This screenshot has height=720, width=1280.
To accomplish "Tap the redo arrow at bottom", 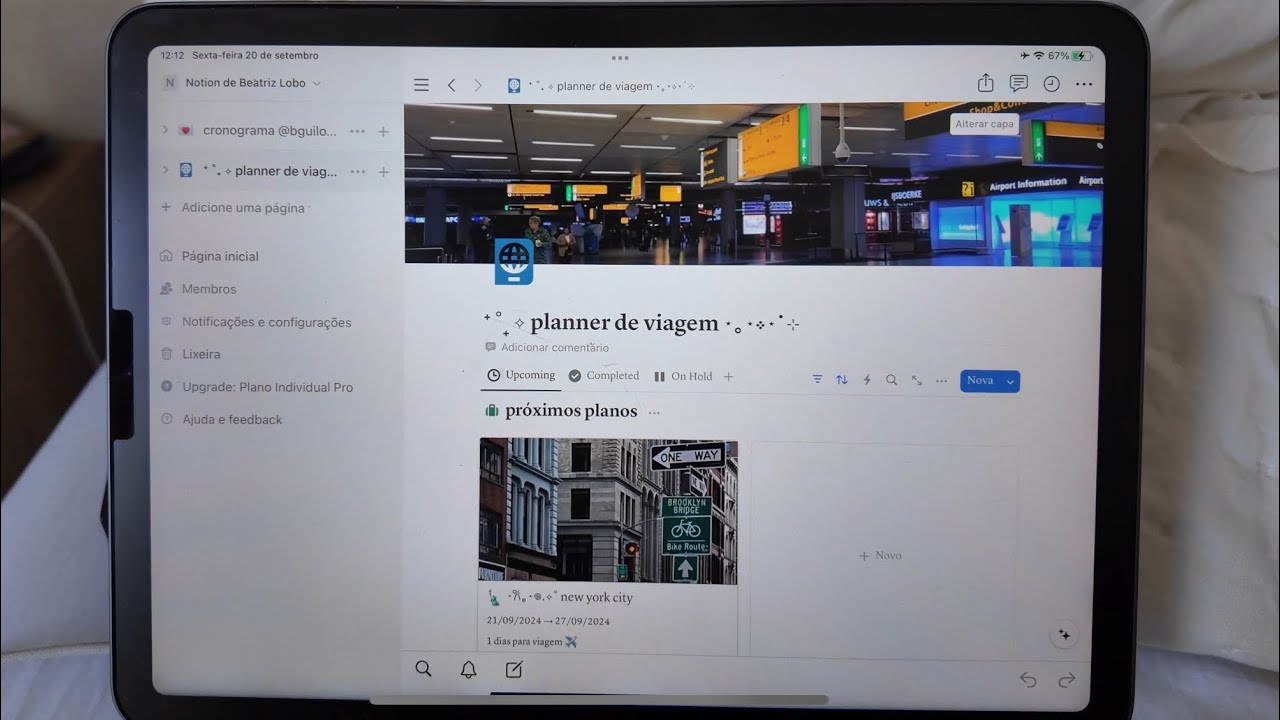I will point(1066,680).
